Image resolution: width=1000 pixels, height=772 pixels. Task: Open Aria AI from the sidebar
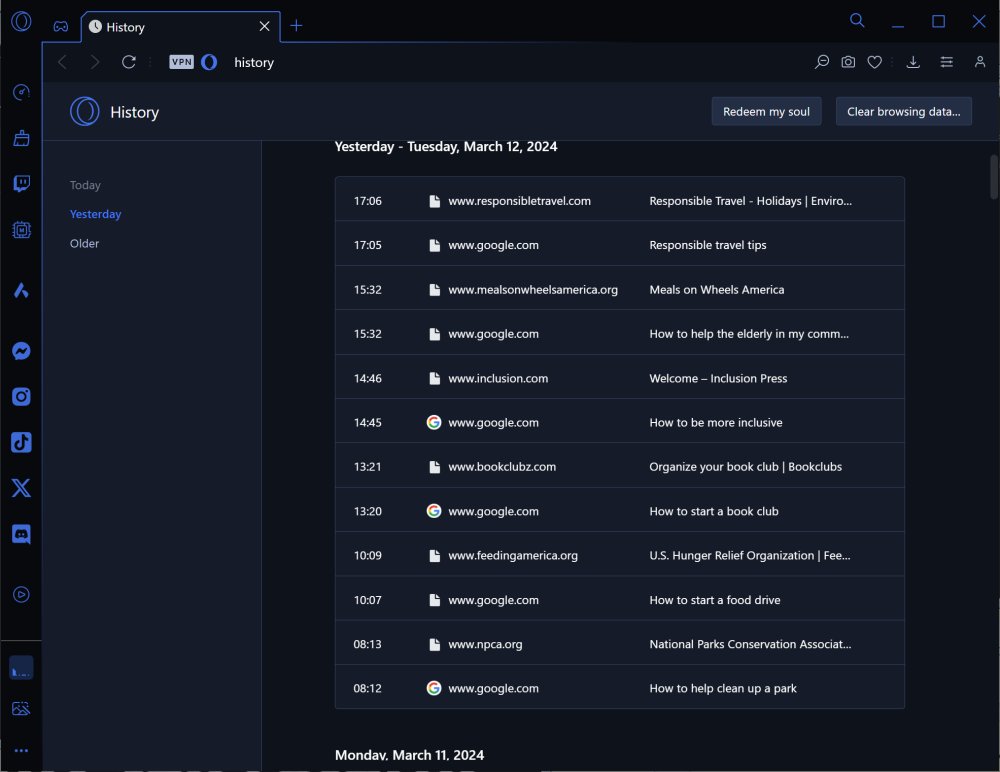point(21,291)
